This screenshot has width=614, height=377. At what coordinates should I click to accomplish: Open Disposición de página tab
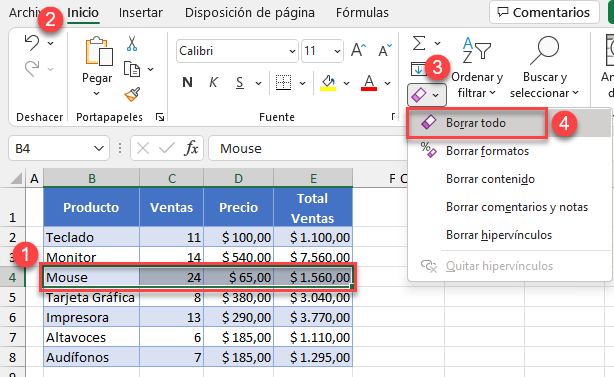tap(250, 13)
